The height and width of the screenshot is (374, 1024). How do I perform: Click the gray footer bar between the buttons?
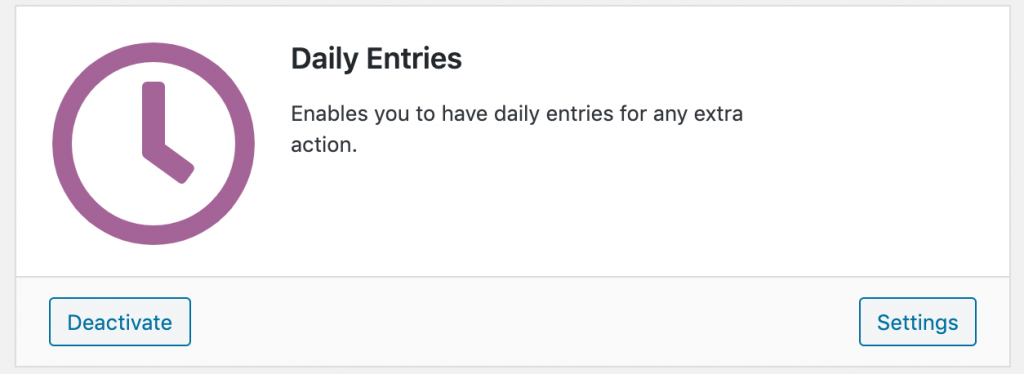point(524,322)
